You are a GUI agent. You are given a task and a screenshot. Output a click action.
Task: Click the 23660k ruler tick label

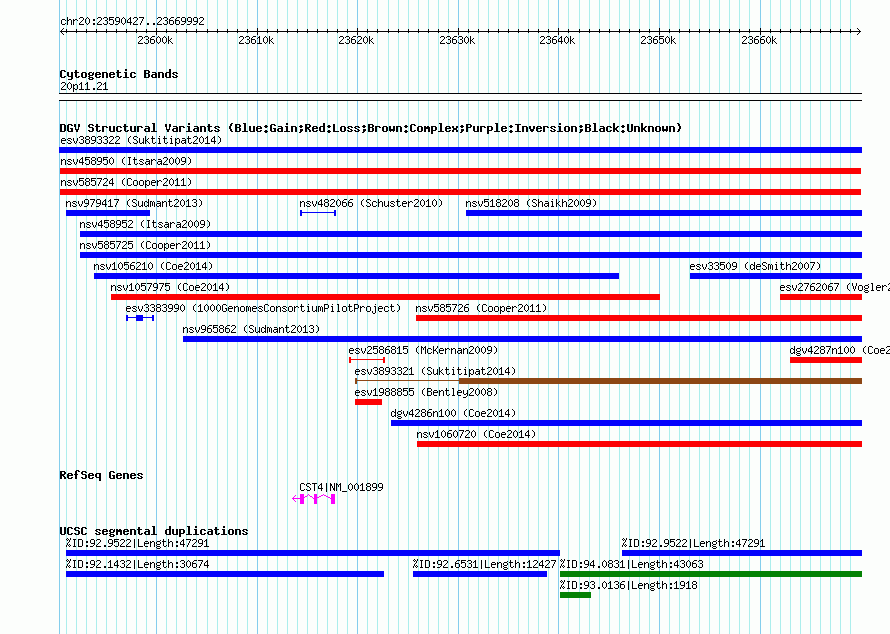[x=759, y=40]
